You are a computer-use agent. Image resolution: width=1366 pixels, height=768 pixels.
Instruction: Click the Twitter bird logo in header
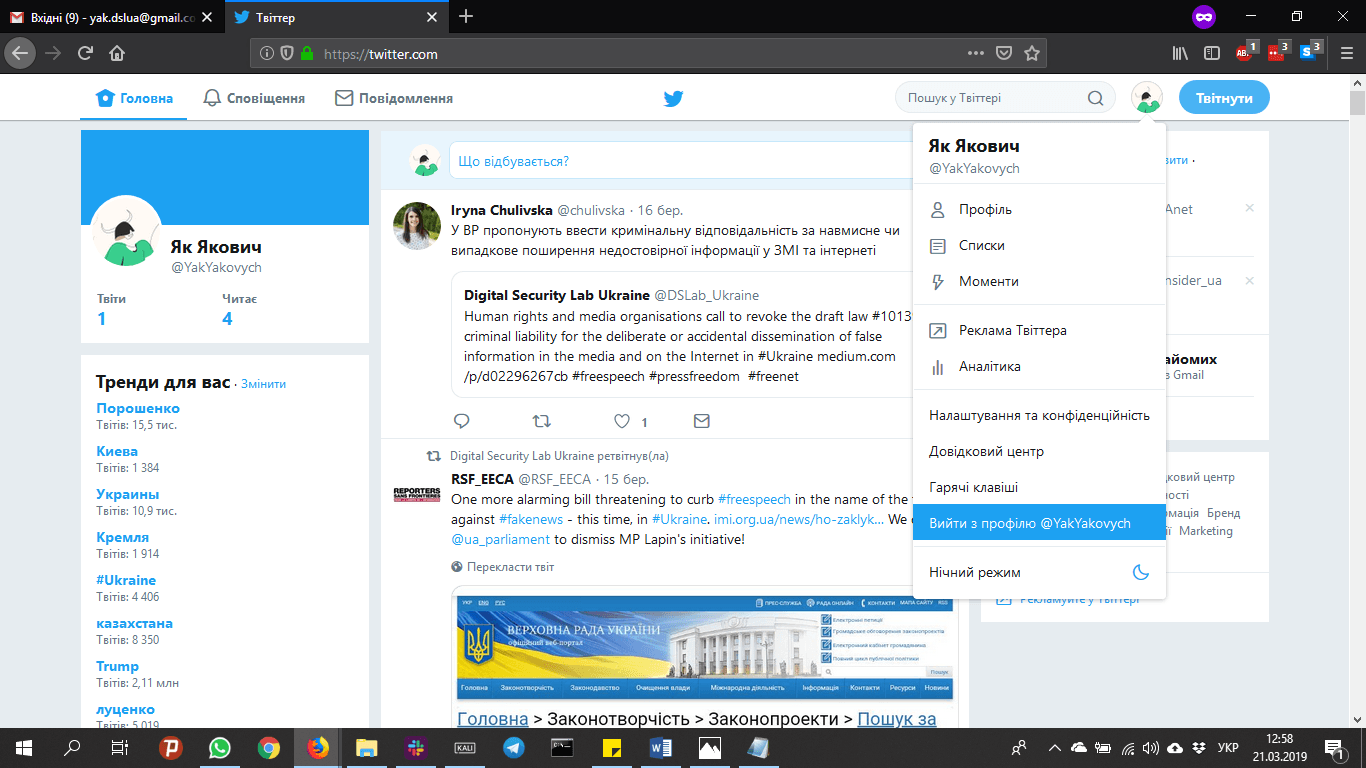(x=673, y=98)
